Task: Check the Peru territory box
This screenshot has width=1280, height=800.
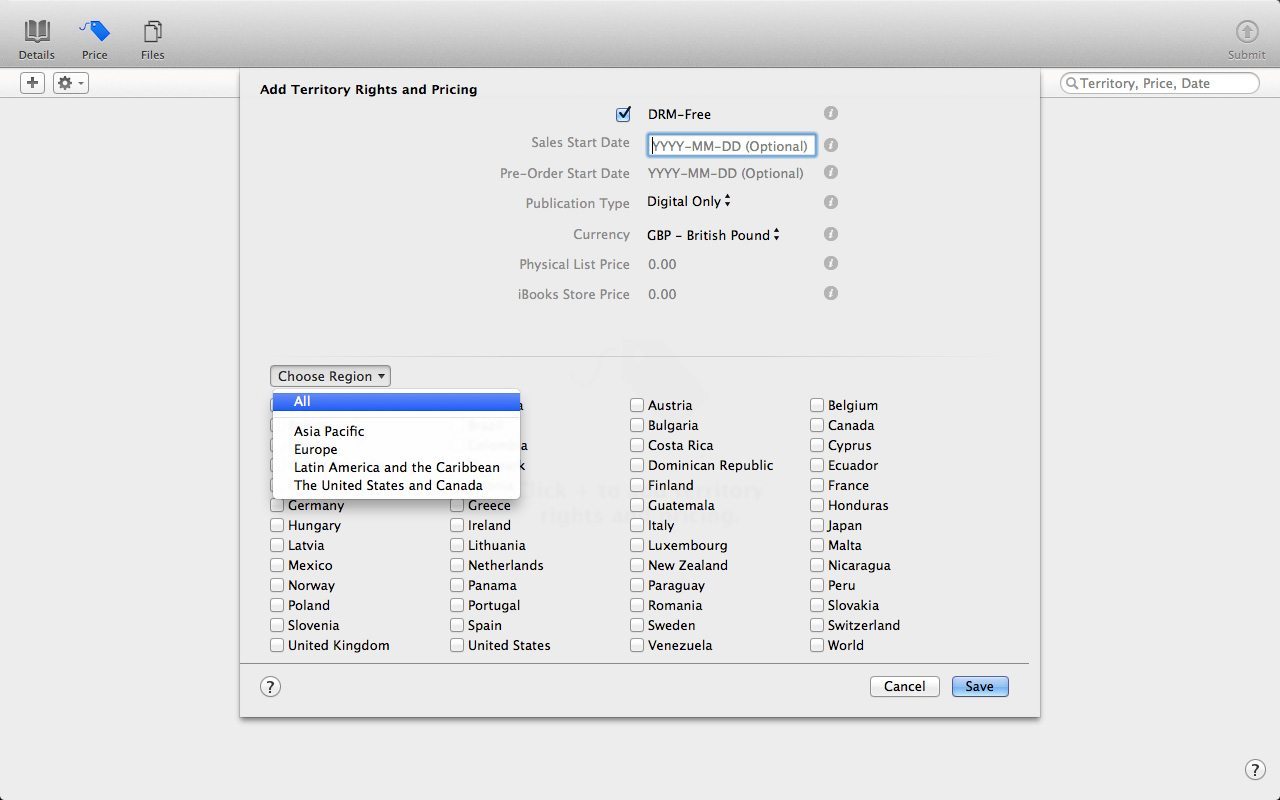Action: 817,585
